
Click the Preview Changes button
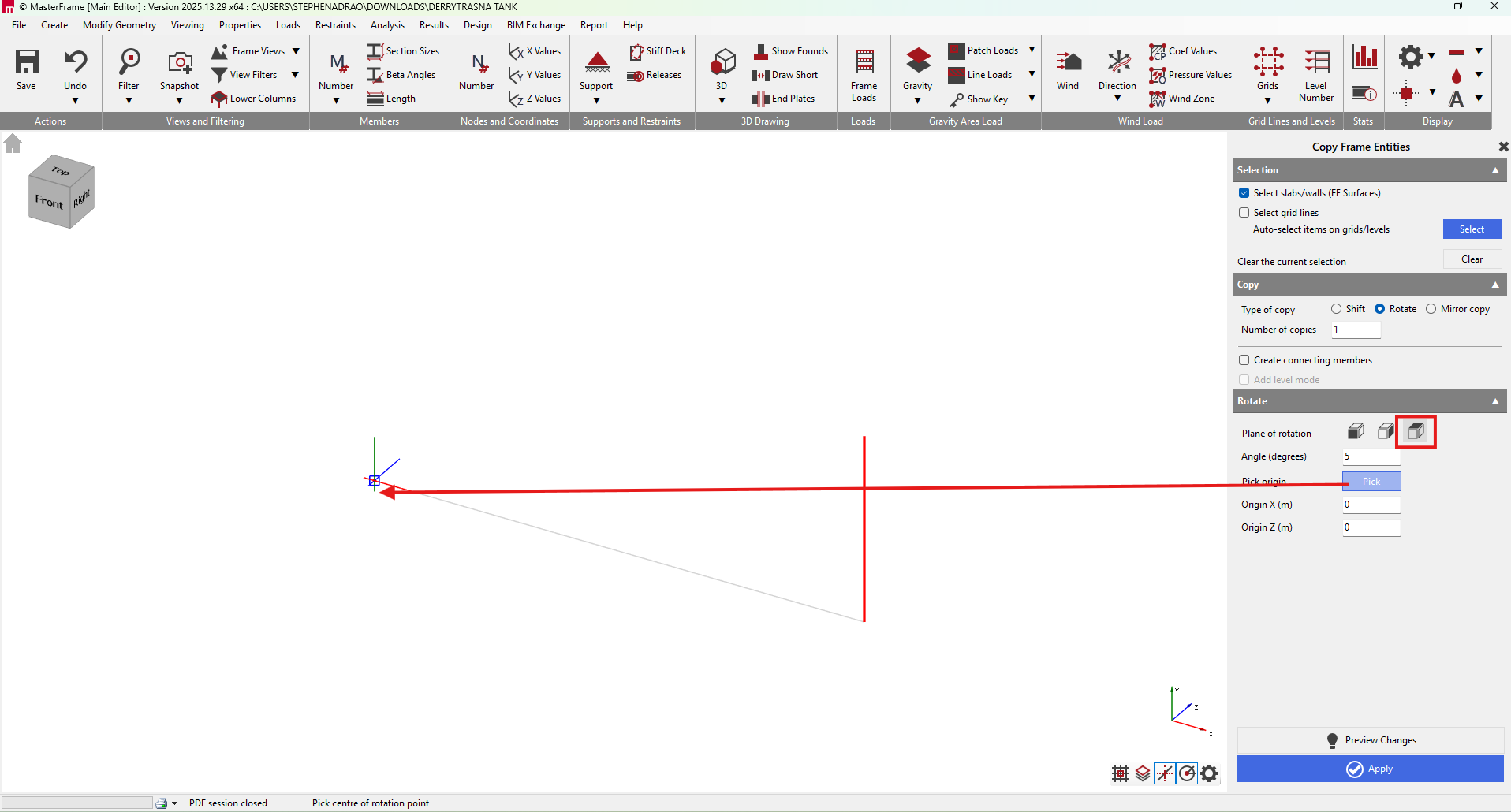coord(1371,740)
